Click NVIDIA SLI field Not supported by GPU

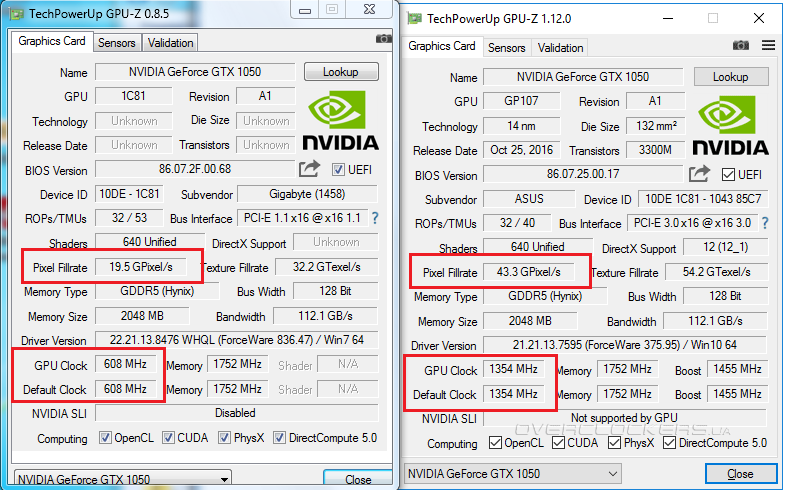pos(625,418)
